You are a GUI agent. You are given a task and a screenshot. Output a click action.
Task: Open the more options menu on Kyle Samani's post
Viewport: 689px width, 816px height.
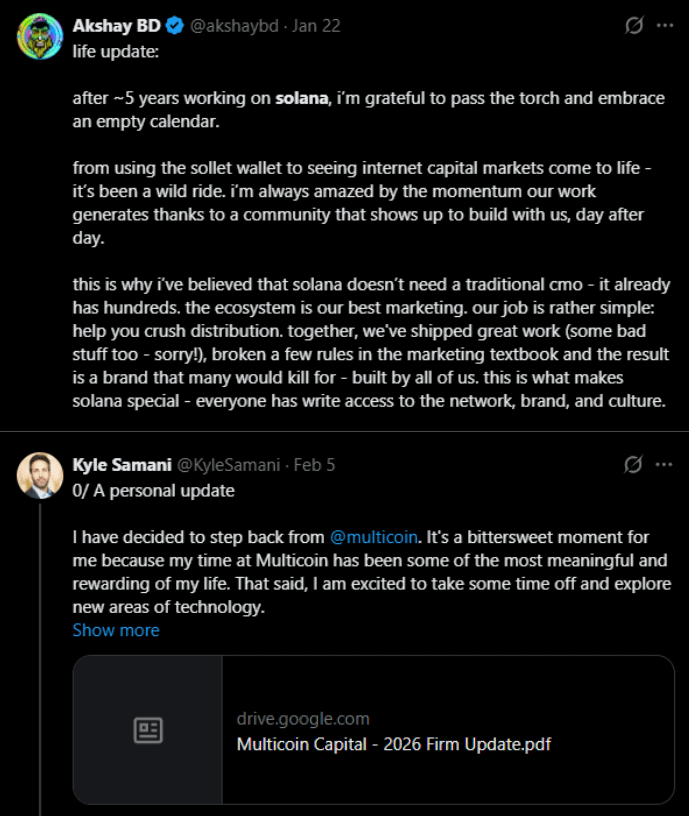[664, 464]
